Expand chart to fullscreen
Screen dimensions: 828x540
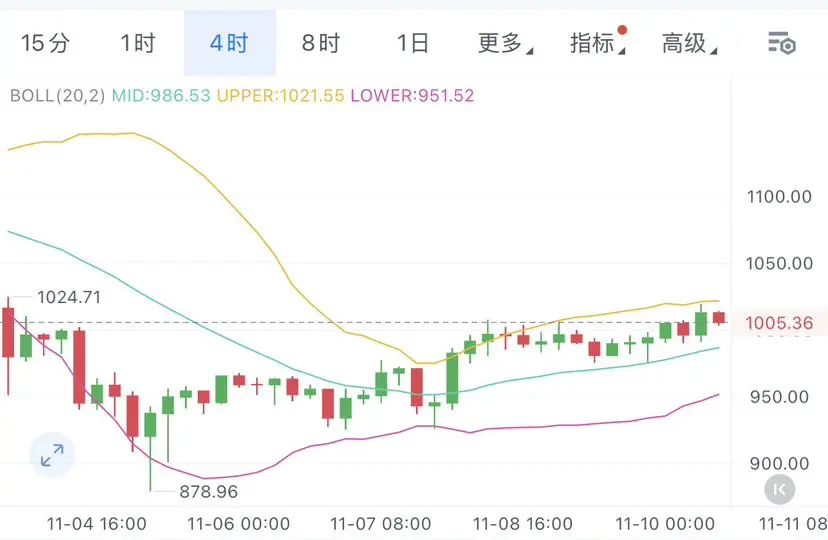coord(52,454)
